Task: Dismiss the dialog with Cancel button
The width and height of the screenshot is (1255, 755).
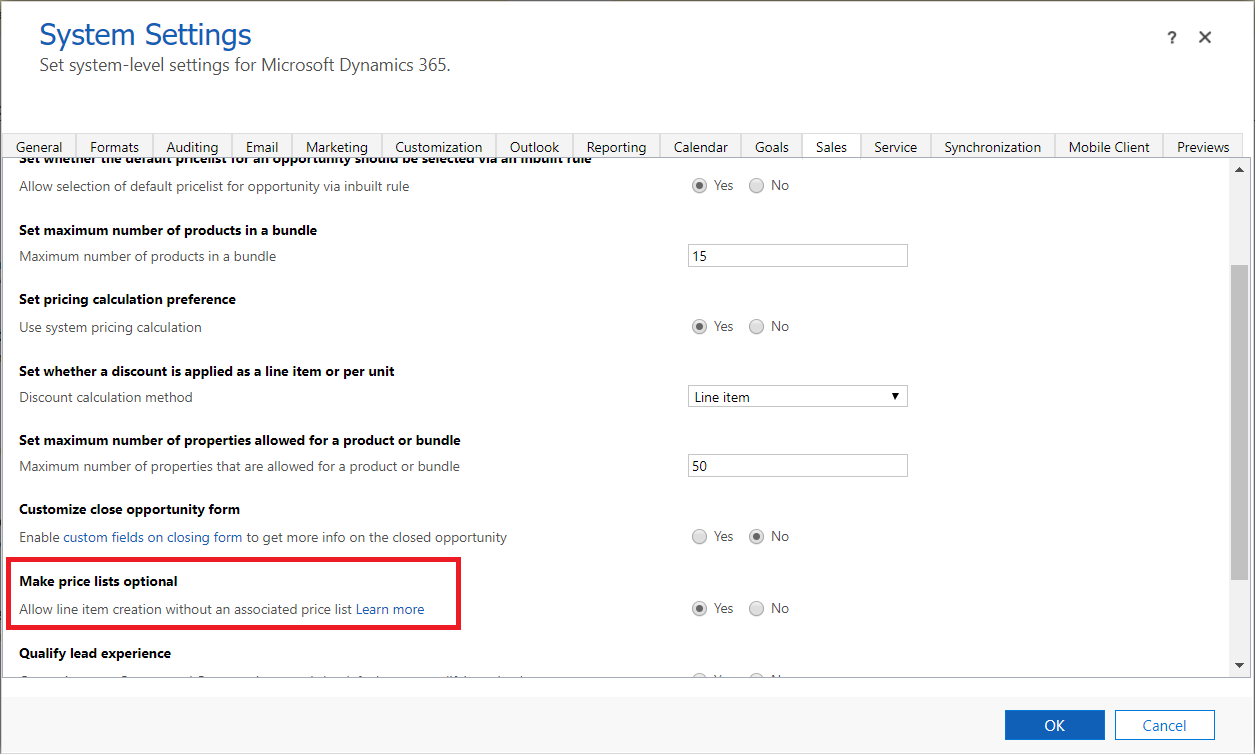Action: coord(1165,725)
